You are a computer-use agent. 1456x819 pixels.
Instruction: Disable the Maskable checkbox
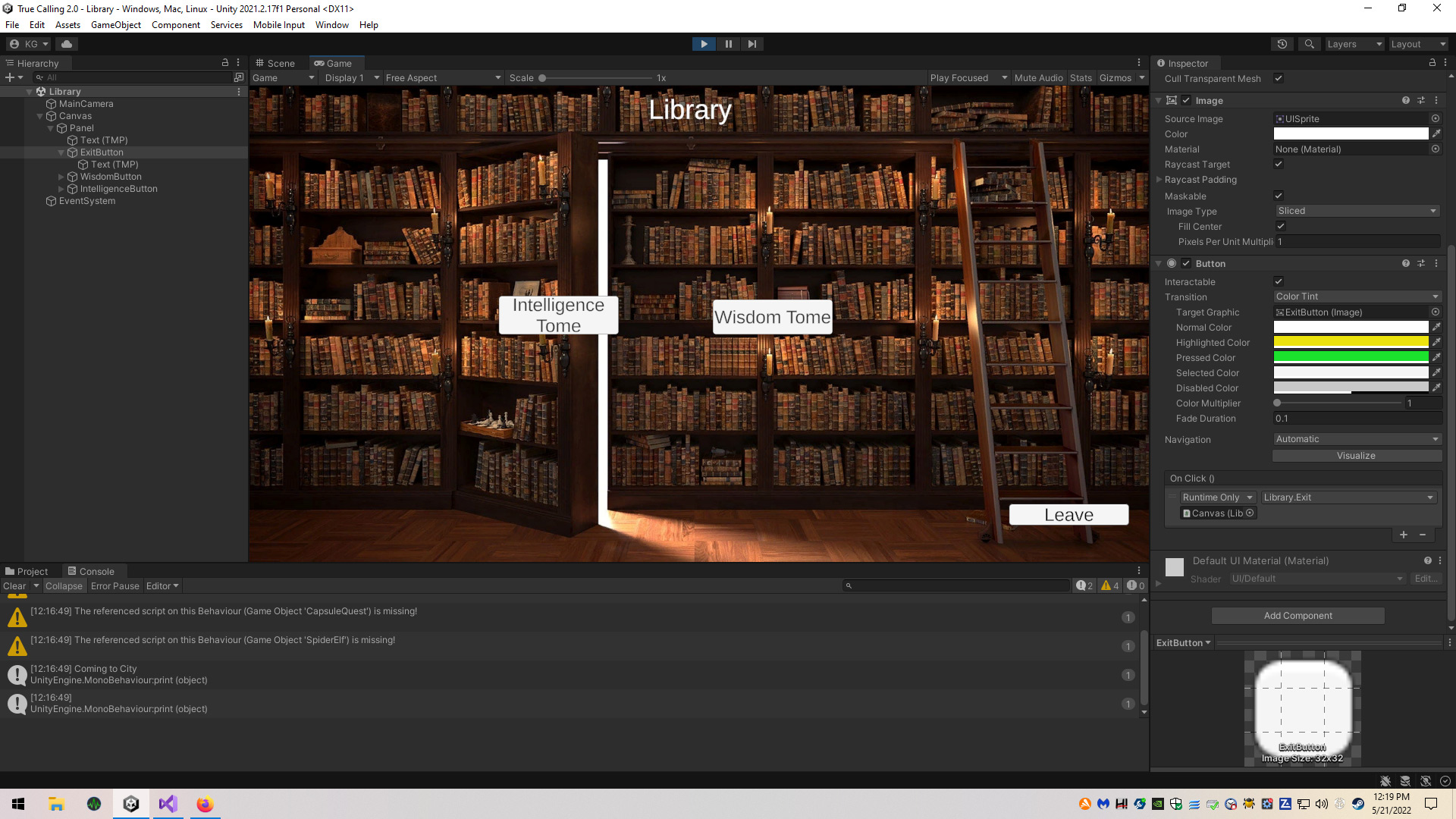tap(1279, 196)
